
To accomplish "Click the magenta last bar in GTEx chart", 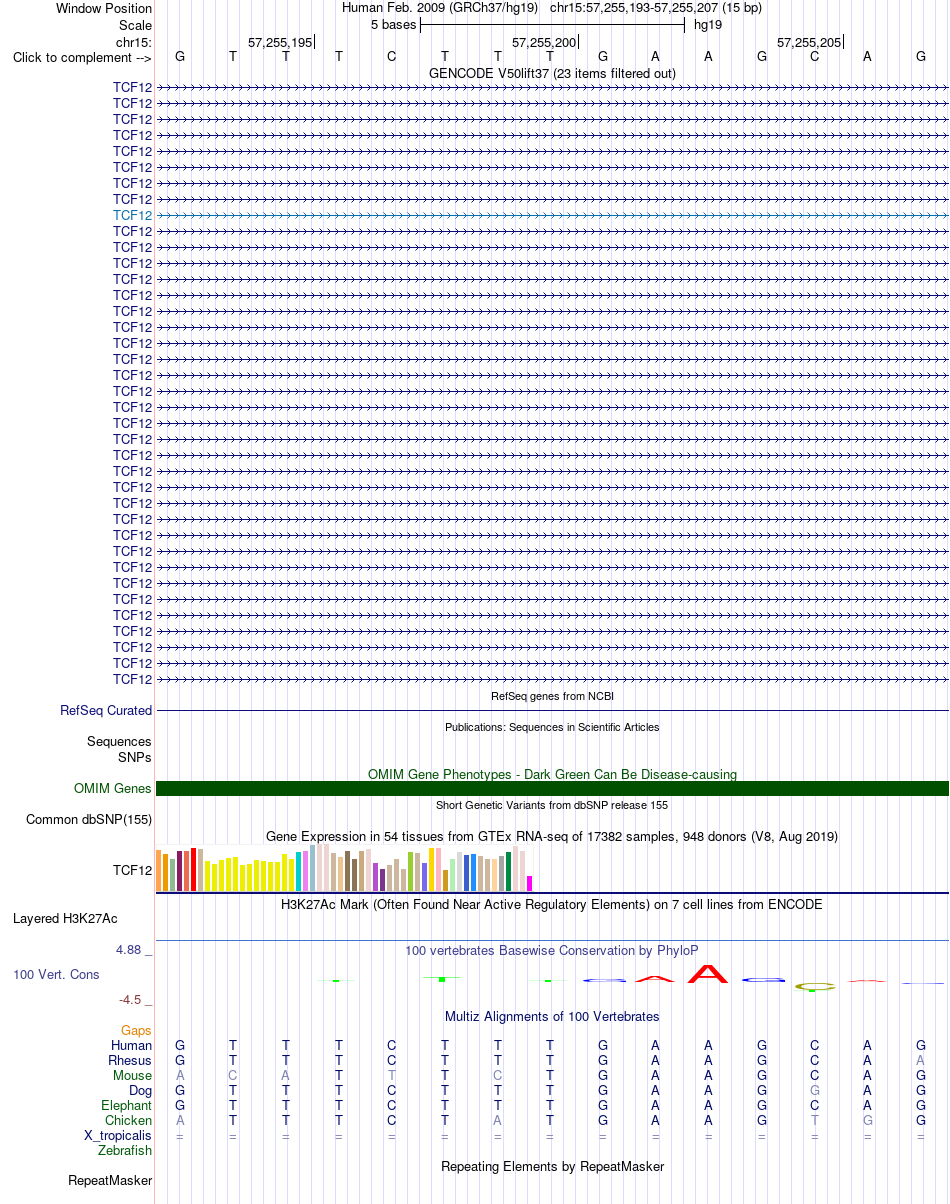I will click(529, 883).
